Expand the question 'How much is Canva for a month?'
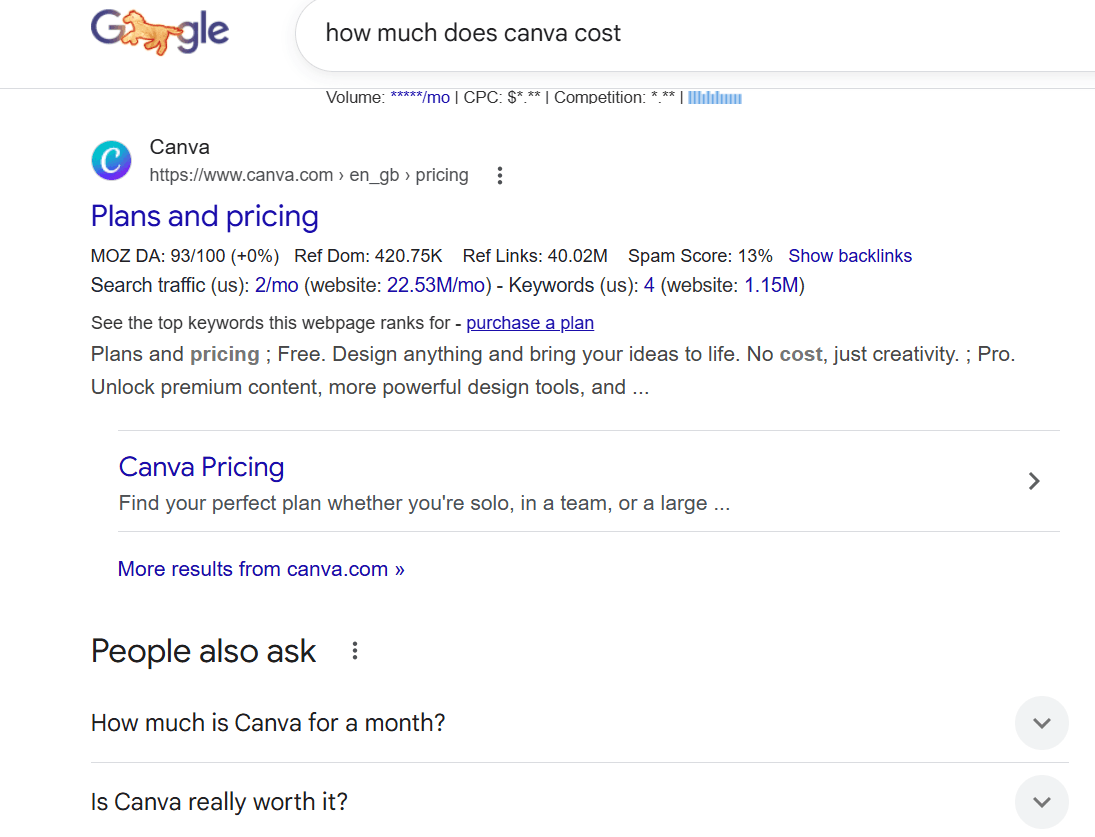Image resolution: width=1095 pixels, height=837 pixels. click(1041, 723)
